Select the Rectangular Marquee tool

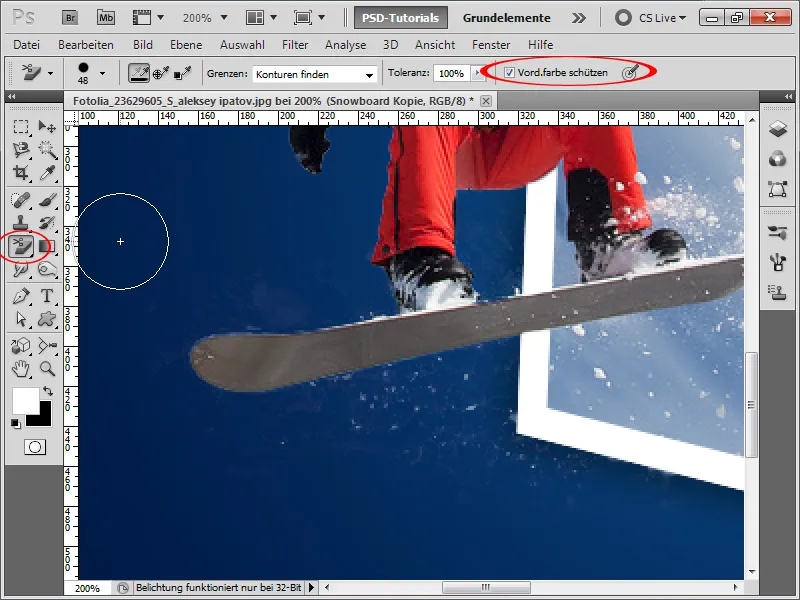(21, 126)
